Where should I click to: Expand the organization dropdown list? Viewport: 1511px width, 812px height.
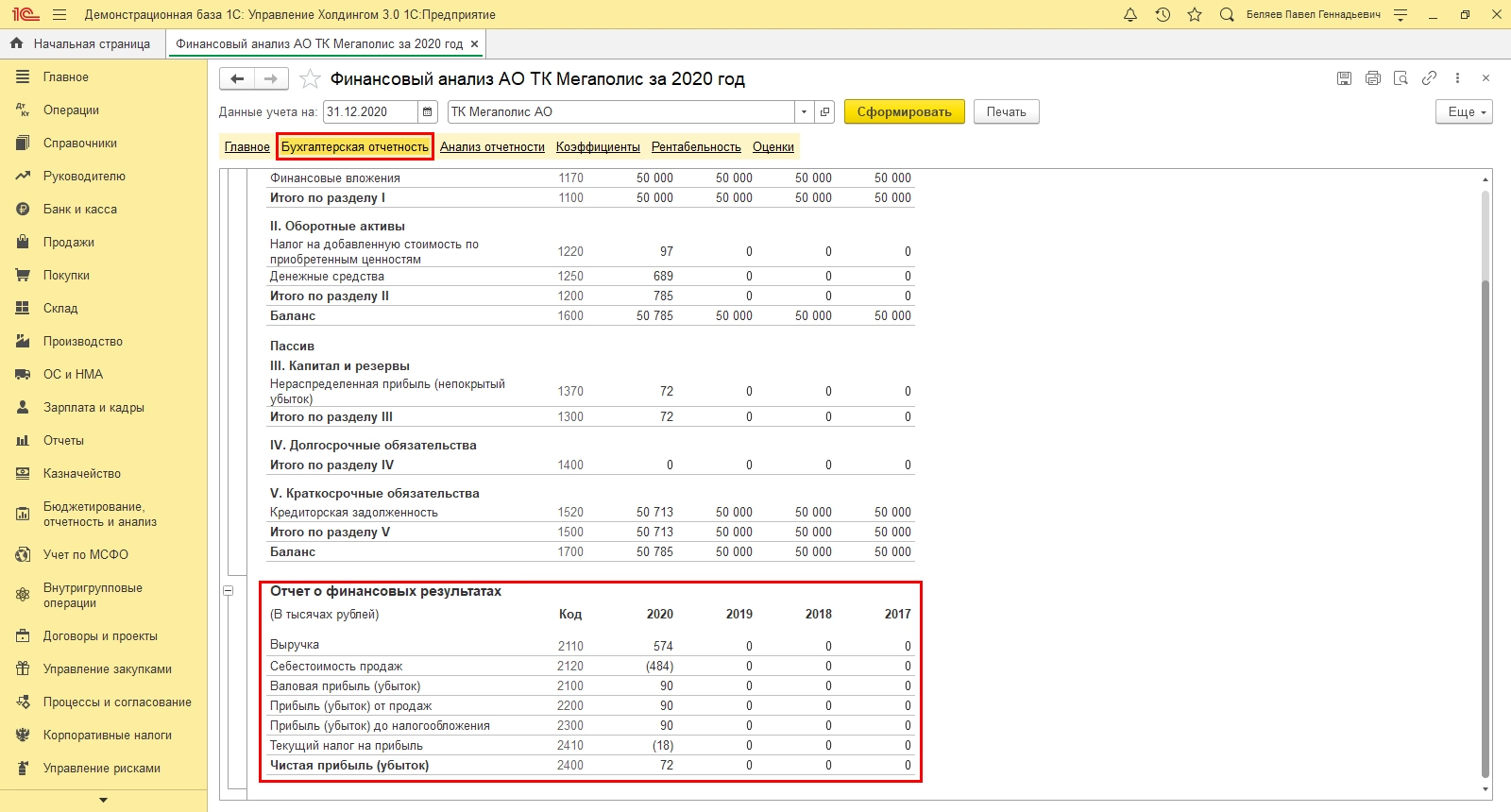coord(804,111)
